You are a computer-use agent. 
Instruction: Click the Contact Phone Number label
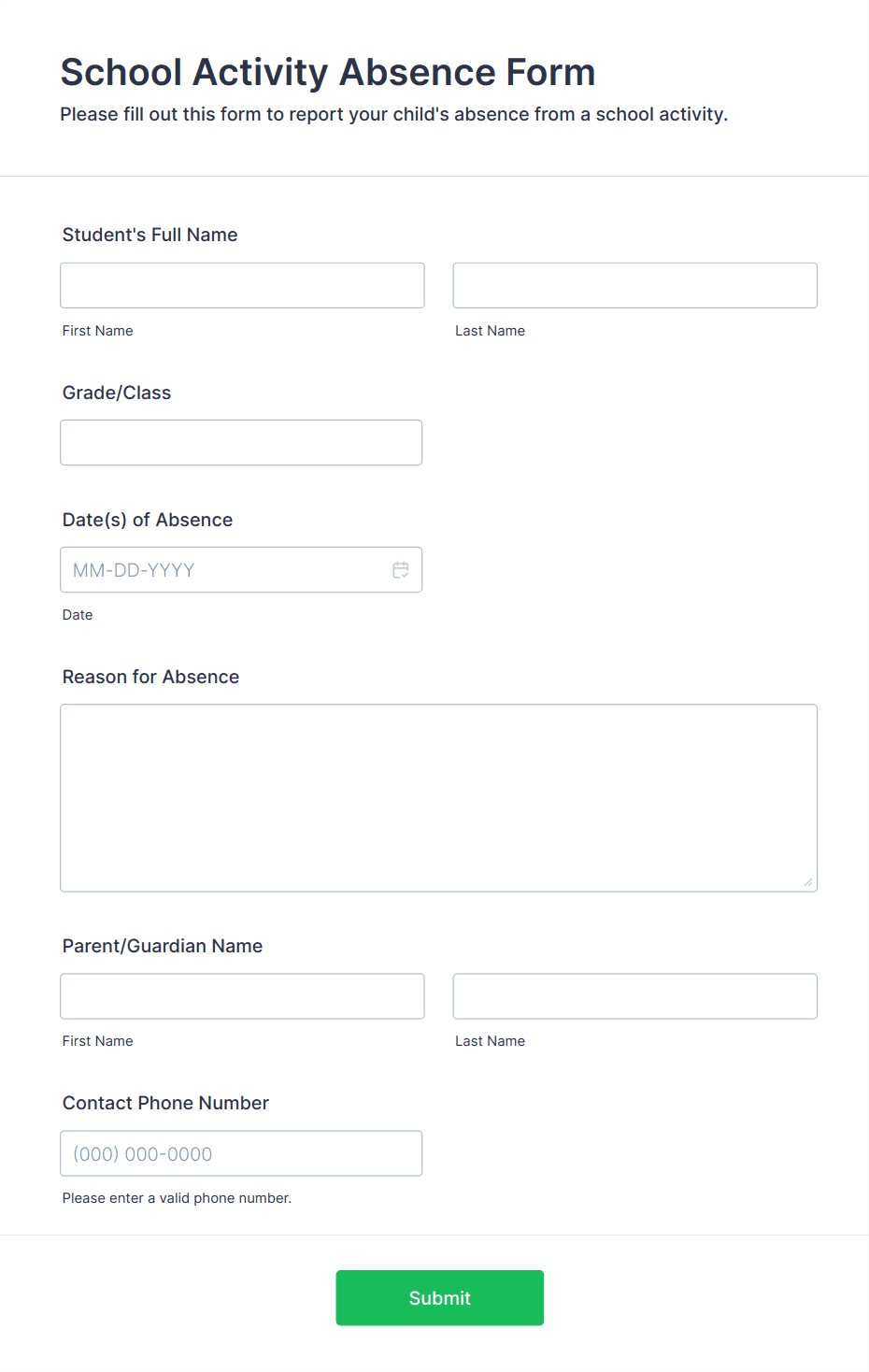coord(165,1103)
